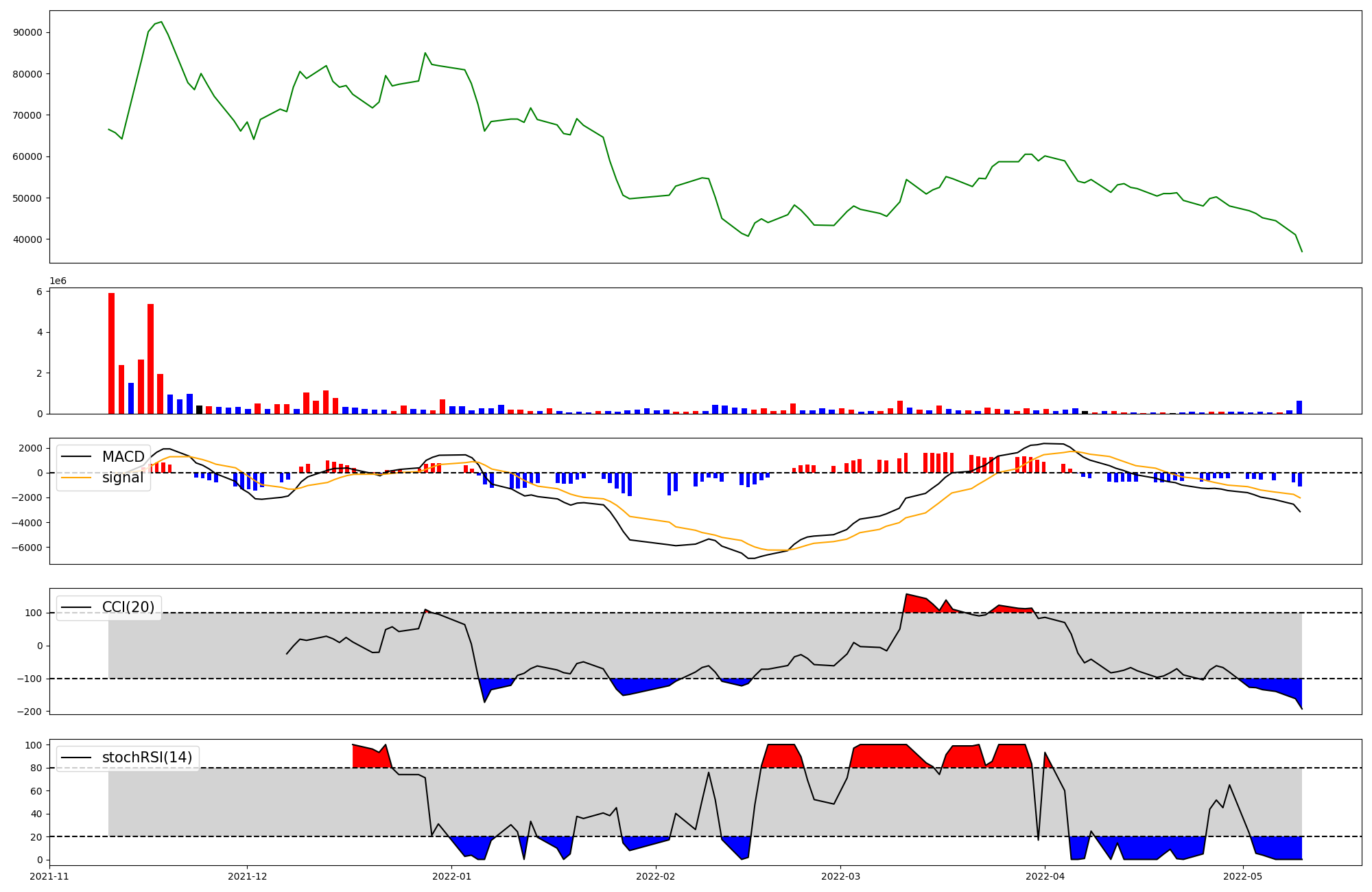This screenshot has height=892, width=1372.
Task: Click the -200 CCI axis tick label
Action: tap(29, 712)
